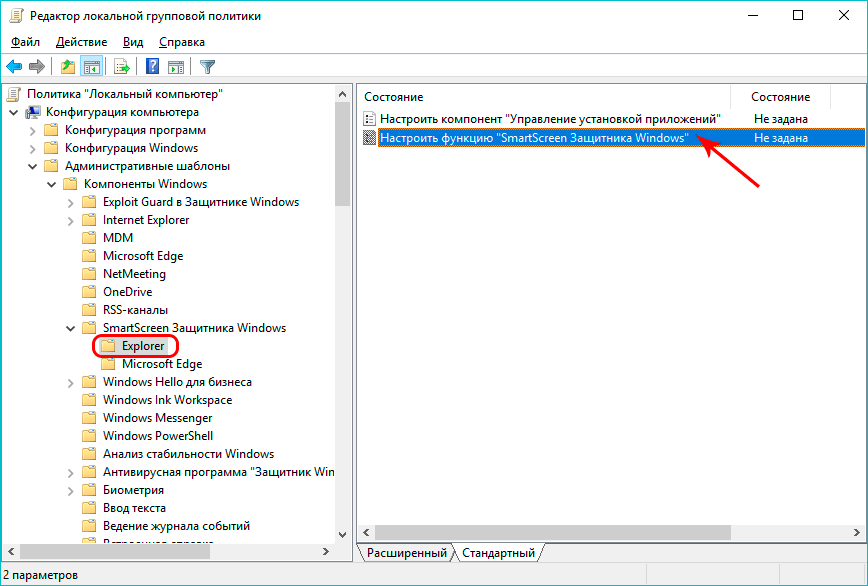Click the Explorer folder icon in tree

coord(107,346)
